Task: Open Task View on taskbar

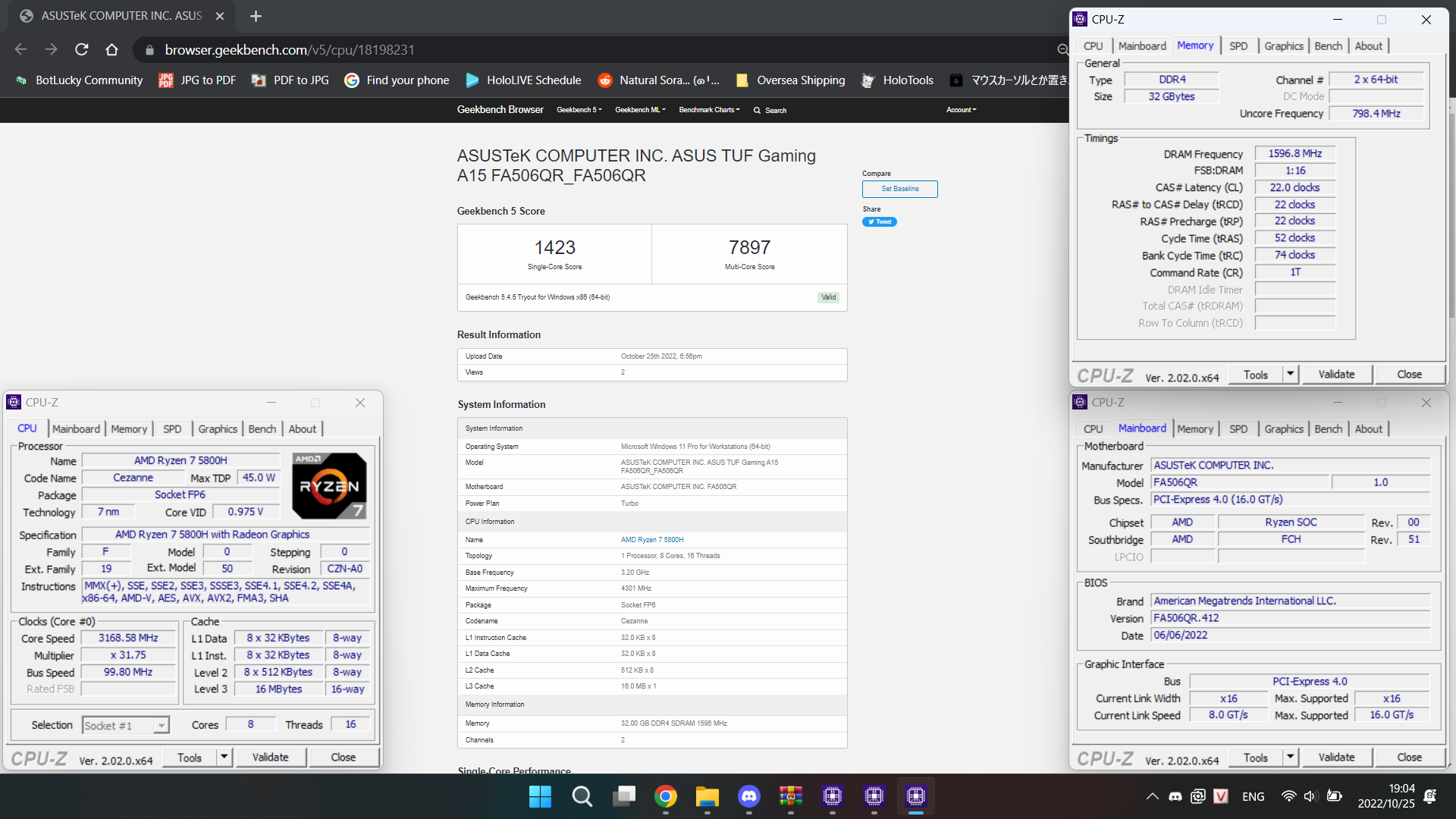Action: (623, 796)
